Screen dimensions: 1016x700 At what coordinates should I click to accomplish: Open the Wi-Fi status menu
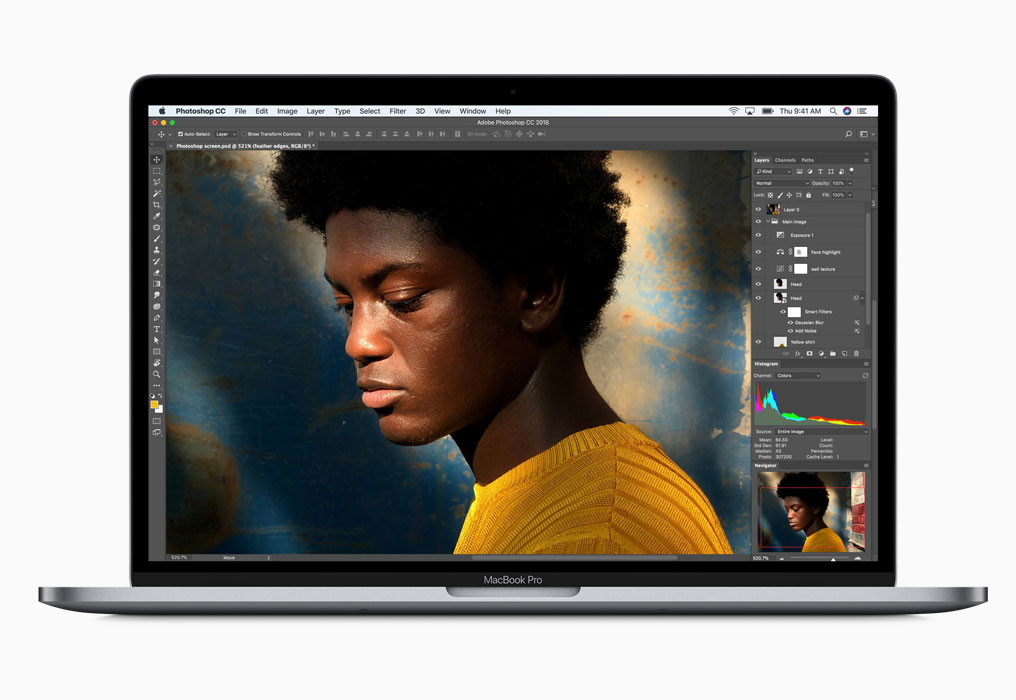pos(733,111)
